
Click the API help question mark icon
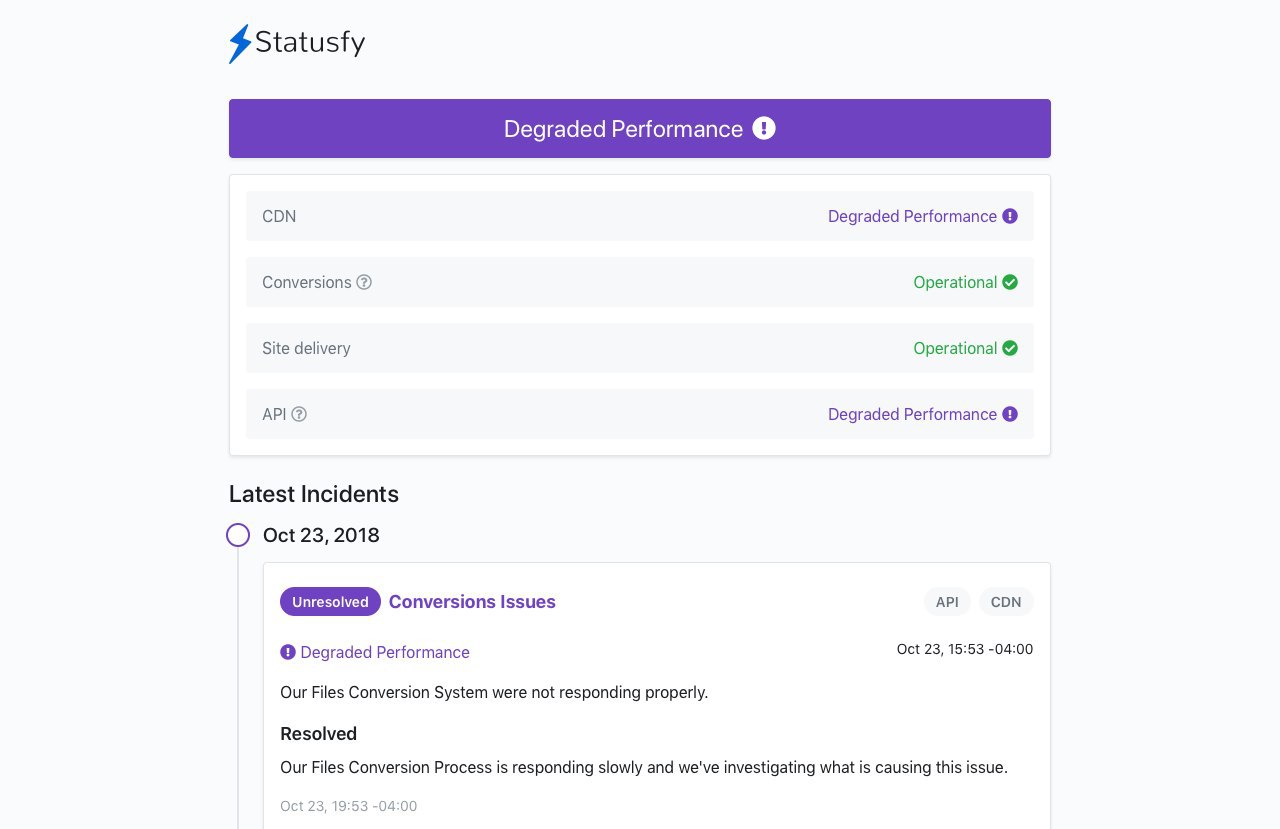click(299, 414)
